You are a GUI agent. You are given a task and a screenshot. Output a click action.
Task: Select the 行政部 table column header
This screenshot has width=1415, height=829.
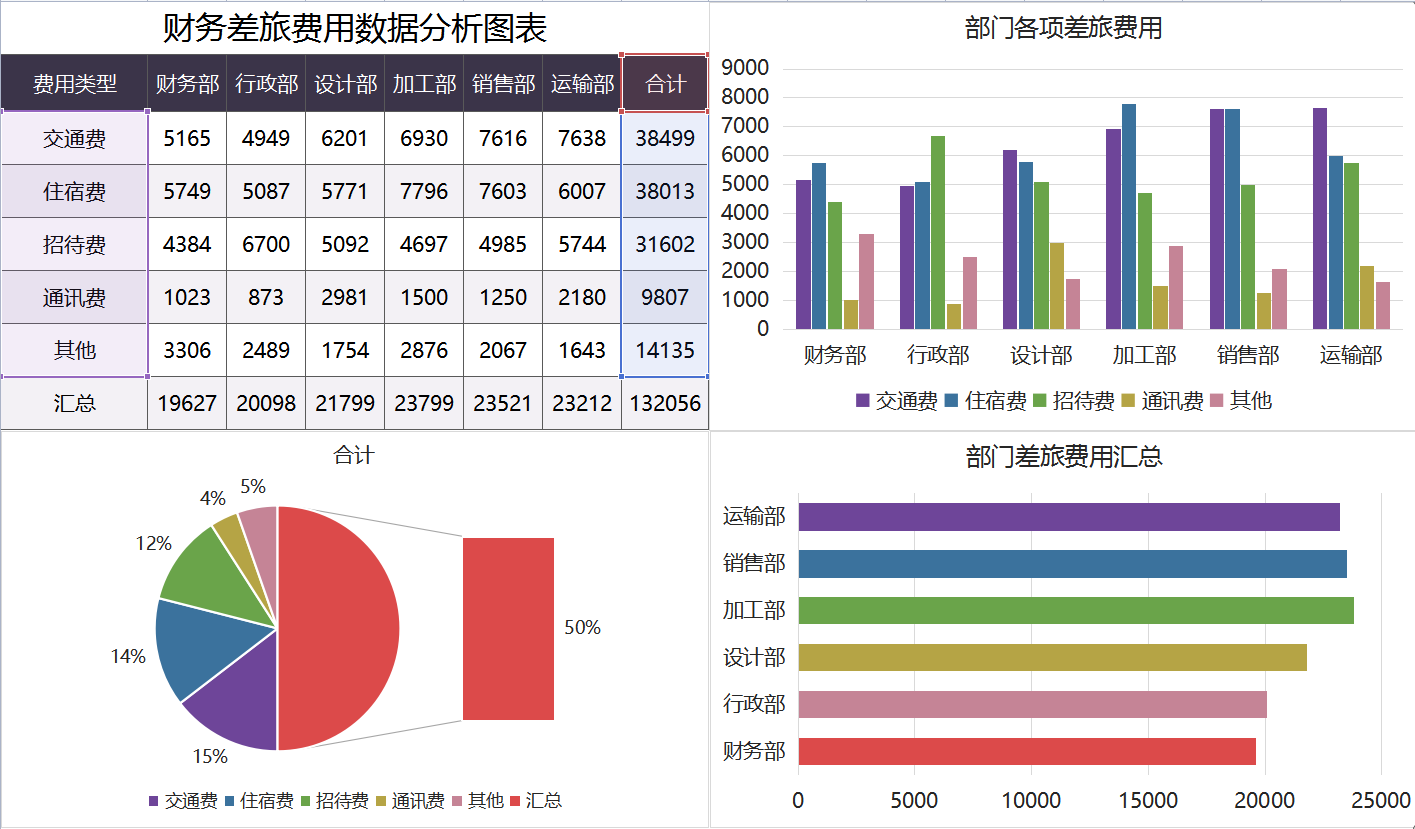click(266, 84)
